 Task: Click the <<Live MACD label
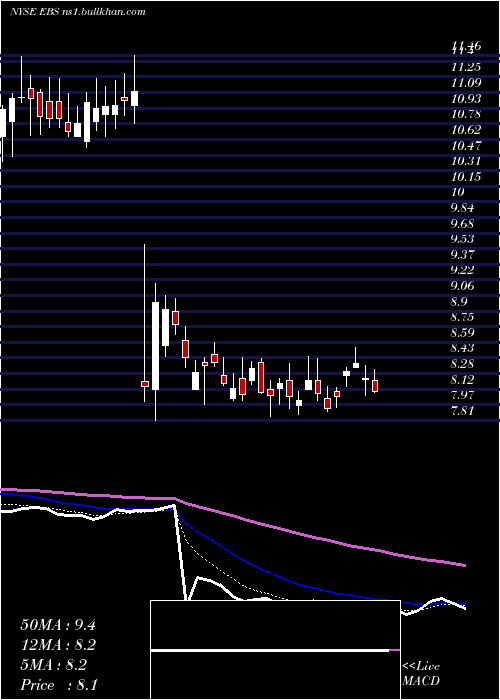click(x=421, y=674)
